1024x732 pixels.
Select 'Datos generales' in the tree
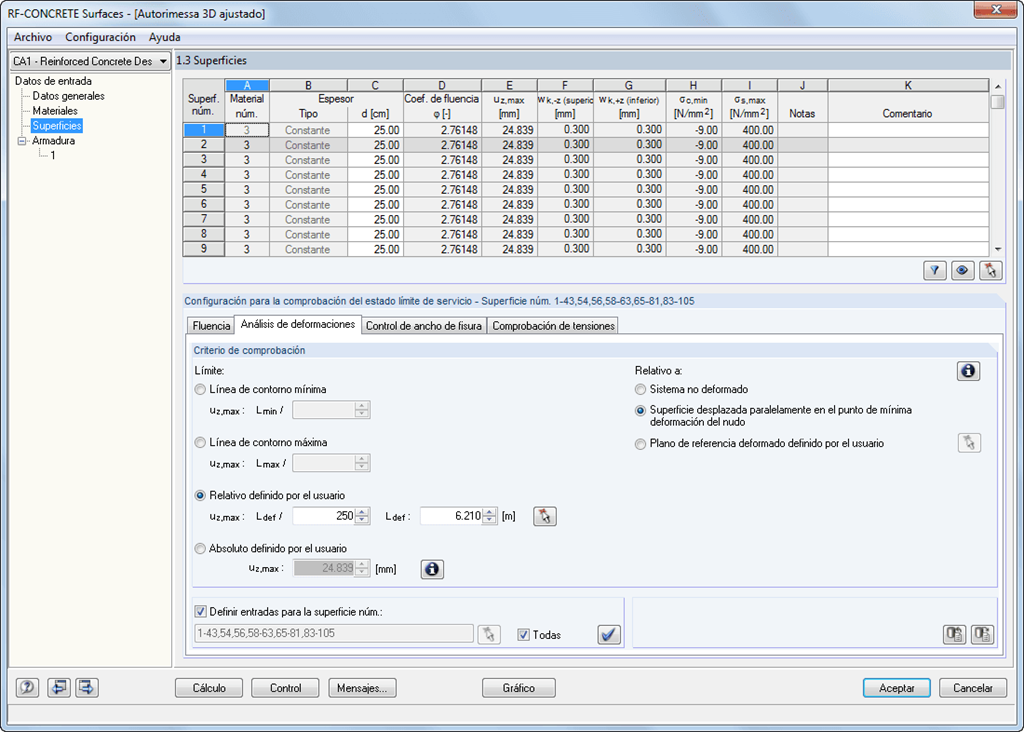click(69, 96)
